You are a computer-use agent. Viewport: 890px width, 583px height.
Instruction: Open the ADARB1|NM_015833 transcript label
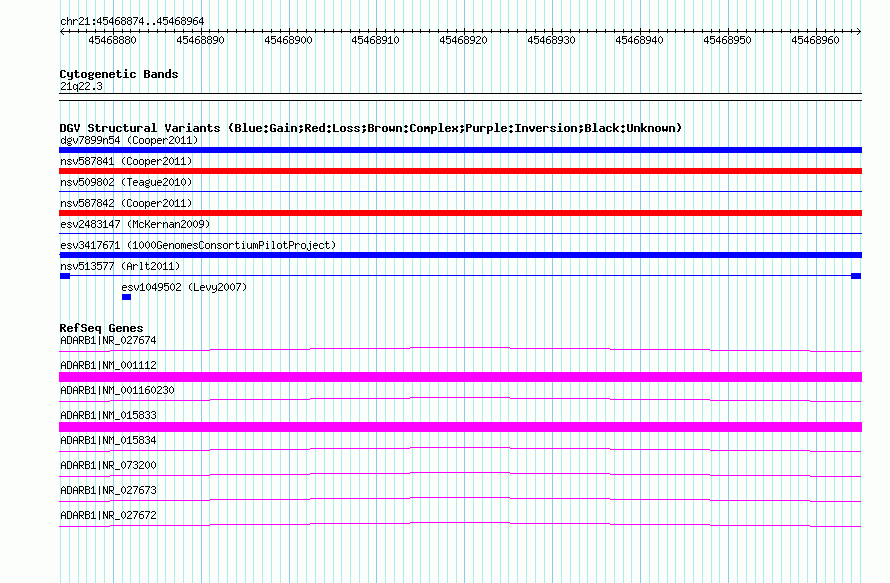click(x=108, y=415)
